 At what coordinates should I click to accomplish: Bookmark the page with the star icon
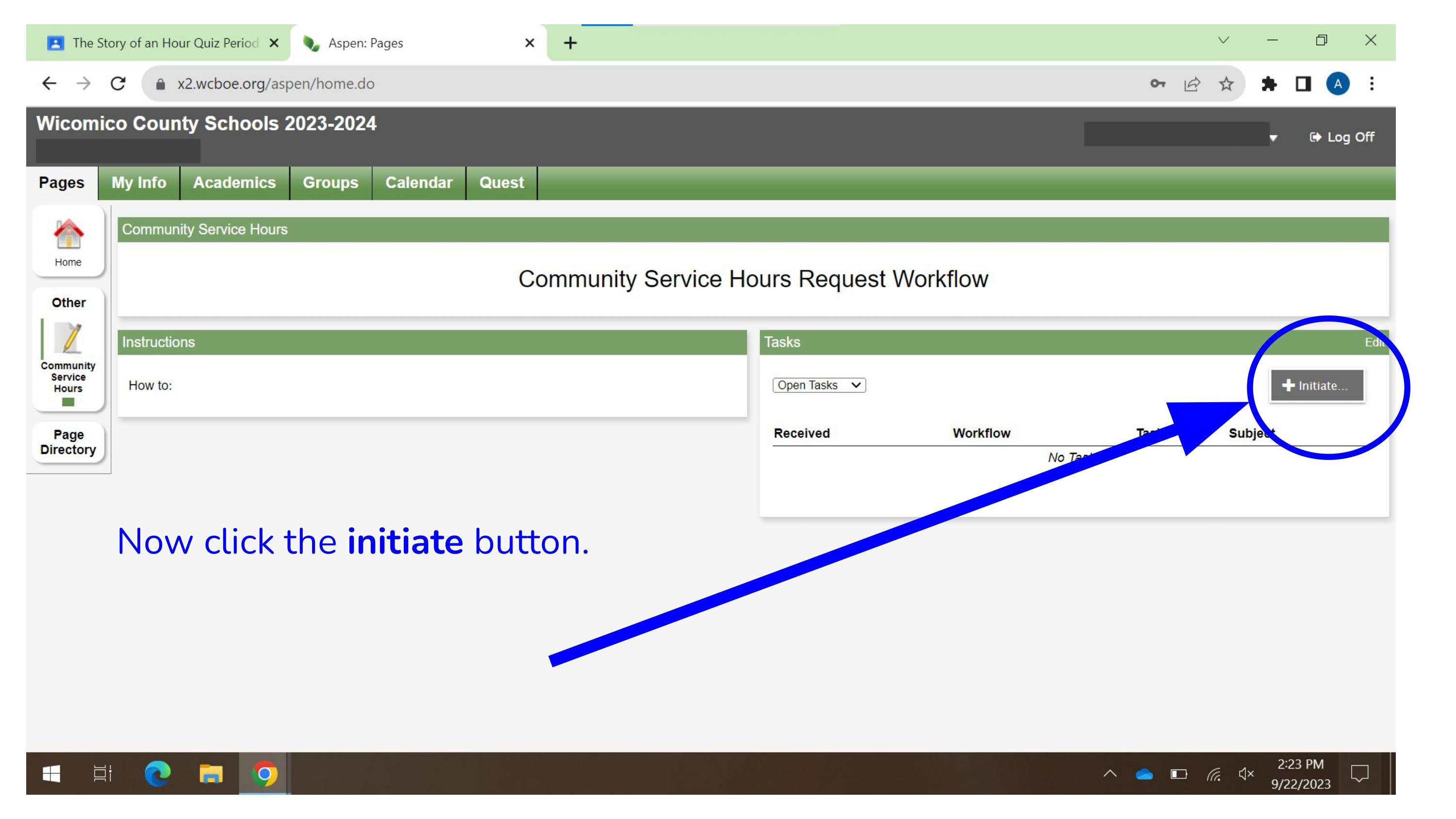point(1226,83)
